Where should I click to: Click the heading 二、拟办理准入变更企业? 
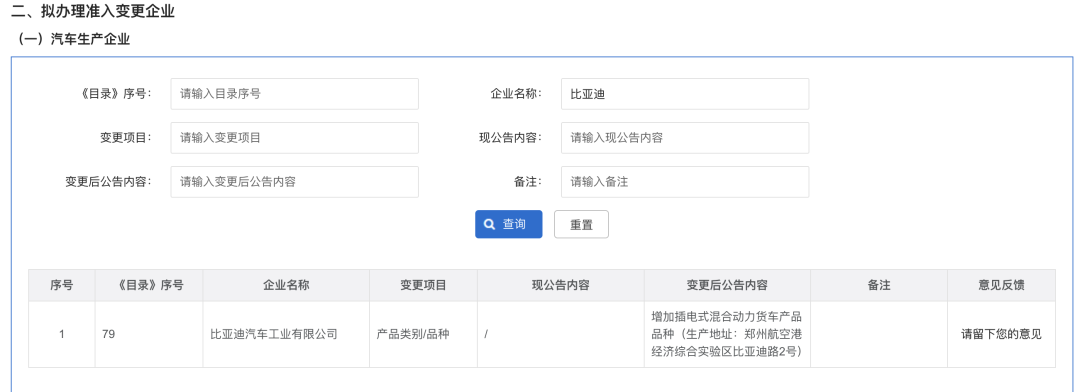click(x=93, y=12)
